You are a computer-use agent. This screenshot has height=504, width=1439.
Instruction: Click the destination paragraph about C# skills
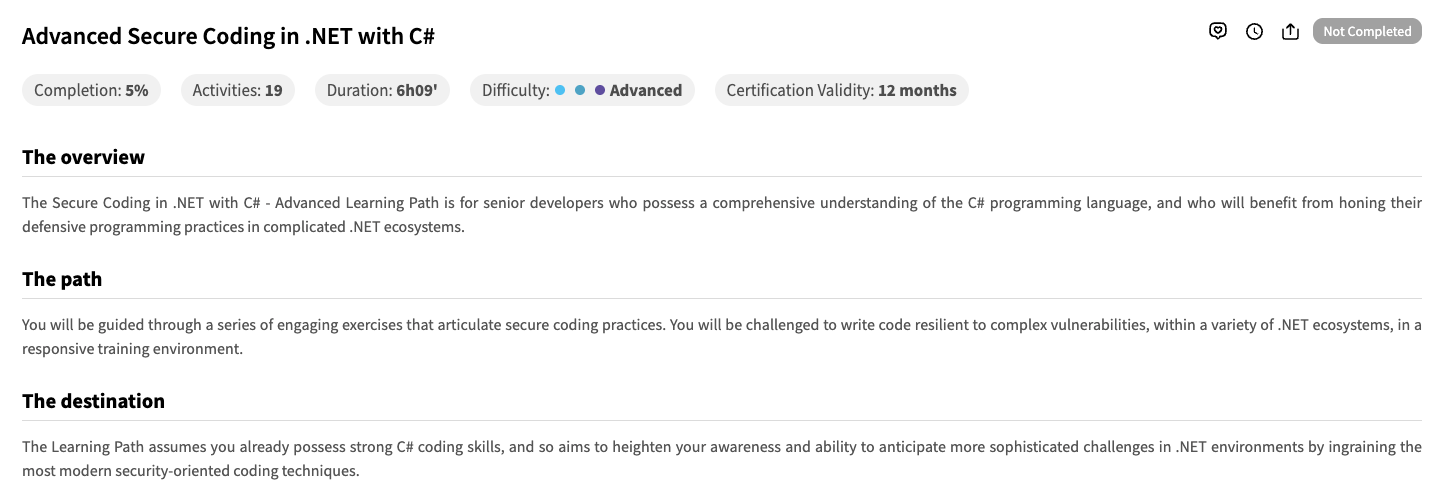pos(720,458)
